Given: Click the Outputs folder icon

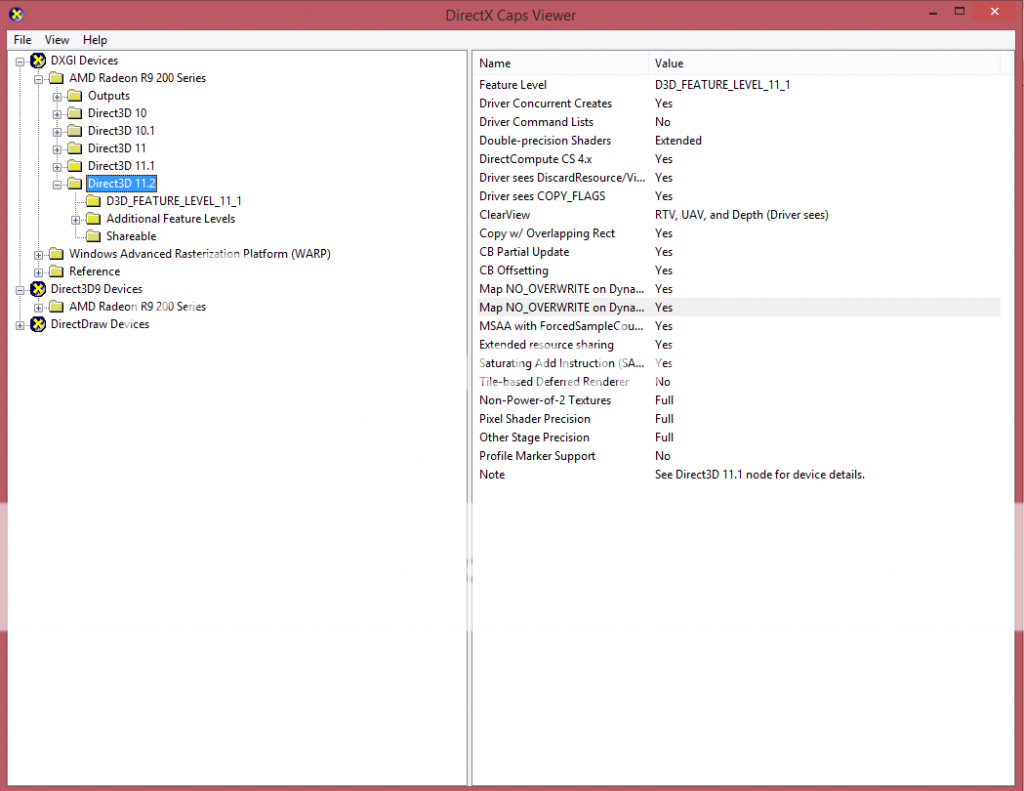Looking at the screenshot, I should point(74,95).
